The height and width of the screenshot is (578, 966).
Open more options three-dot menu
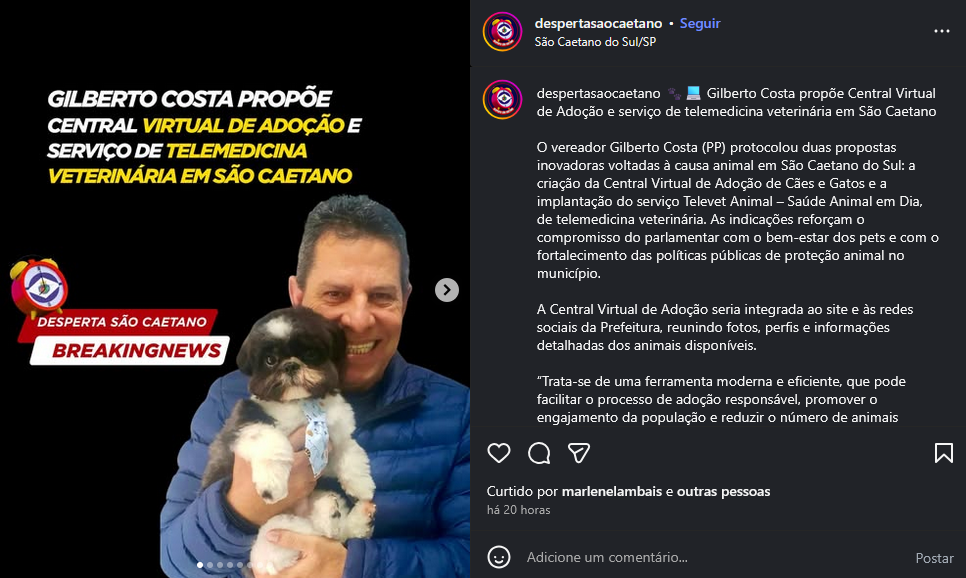941,31
